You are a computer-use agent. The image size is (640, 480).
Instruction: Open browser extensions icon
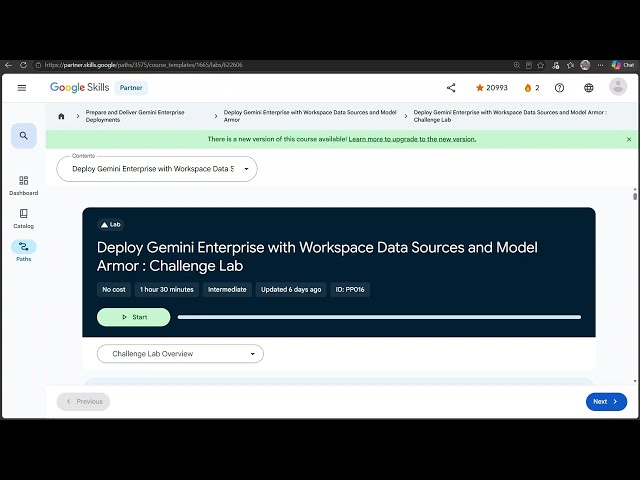(x=556, y=65)
